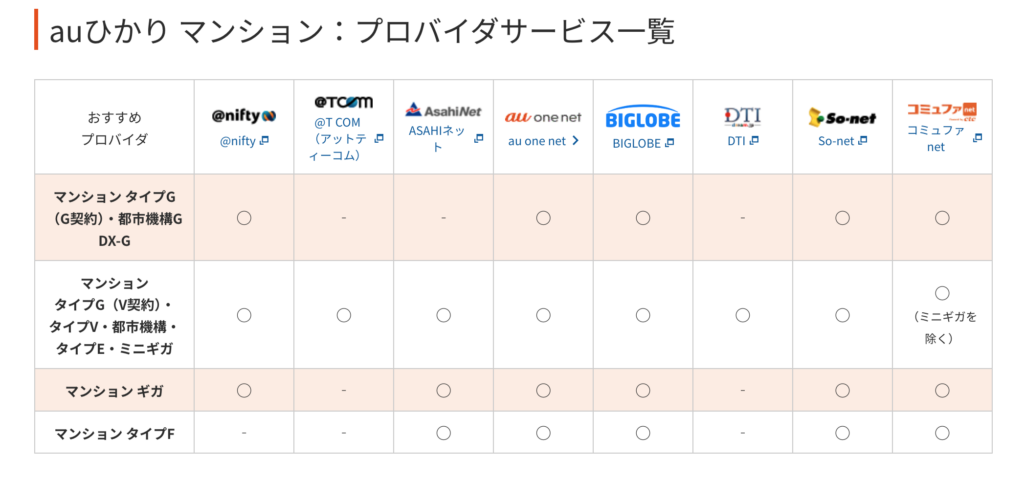Open the @T COM（アットティーコム）link
1024x480 pixels.
click(x=337, y=139)
